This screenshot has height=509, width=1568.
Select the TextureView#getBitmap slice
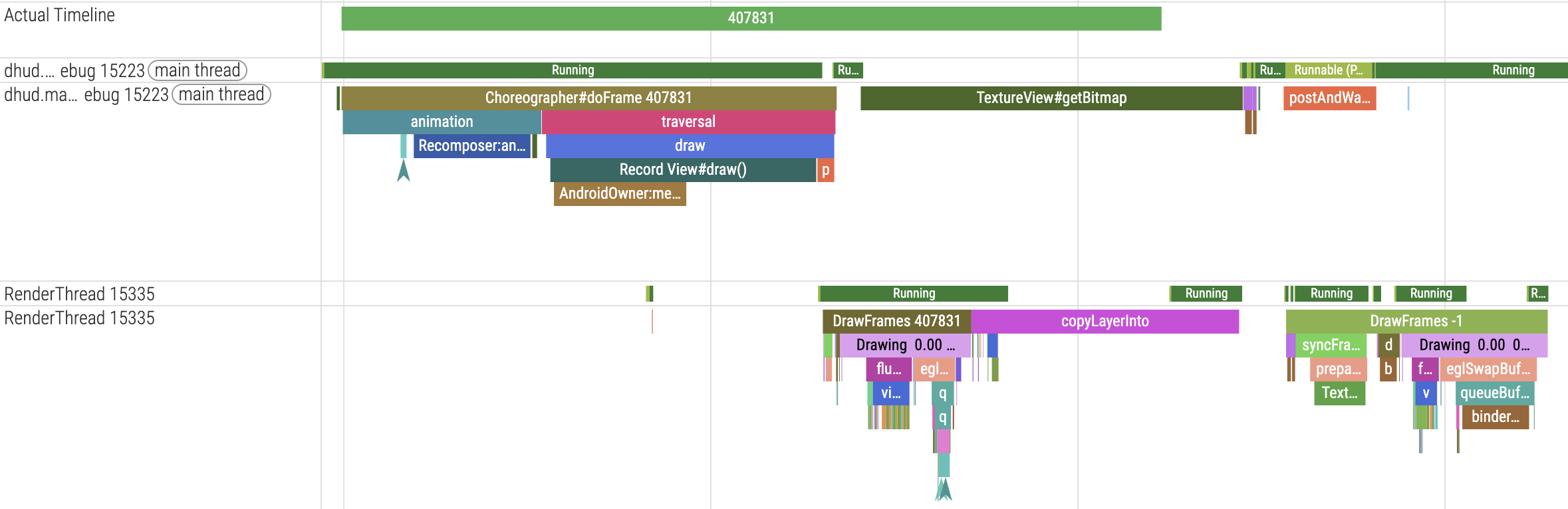pos(1051,98)
